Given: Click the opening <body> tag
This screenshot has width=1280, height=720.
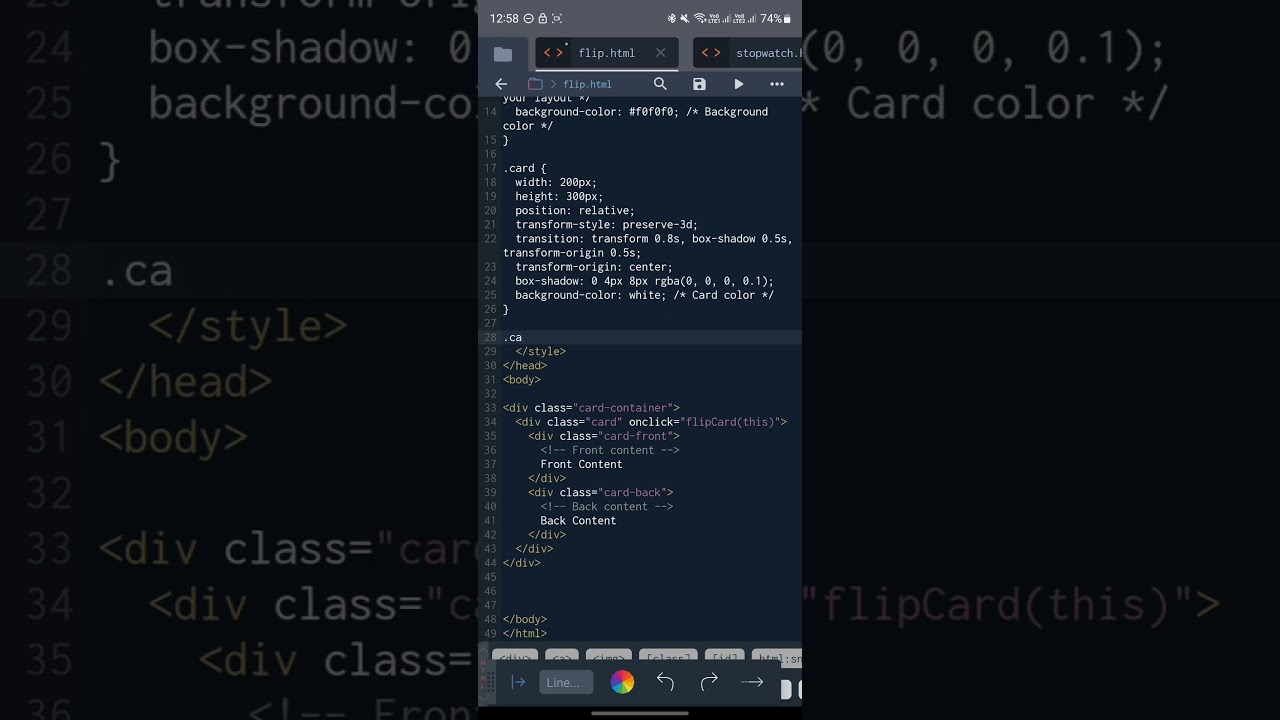Looking at the screenshot, I should (522, 380).
